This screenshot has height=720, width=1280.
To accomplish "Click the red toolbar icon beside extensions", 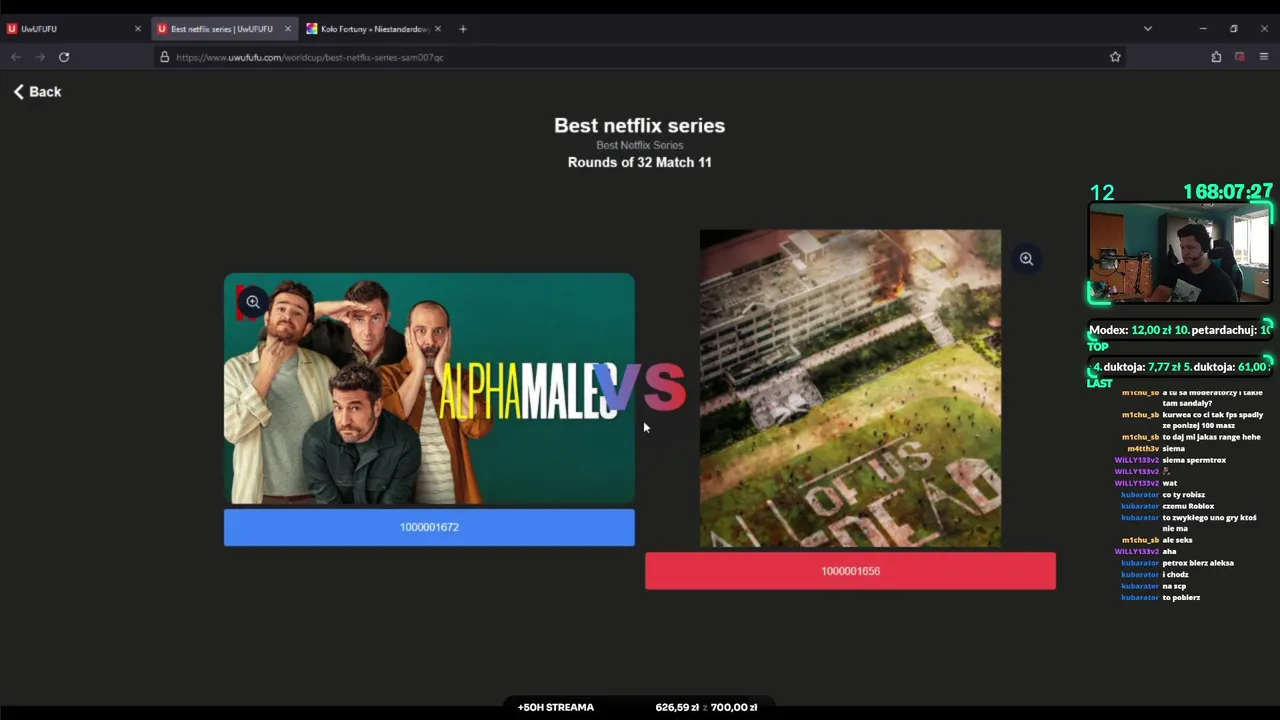I will (1240, 57).
